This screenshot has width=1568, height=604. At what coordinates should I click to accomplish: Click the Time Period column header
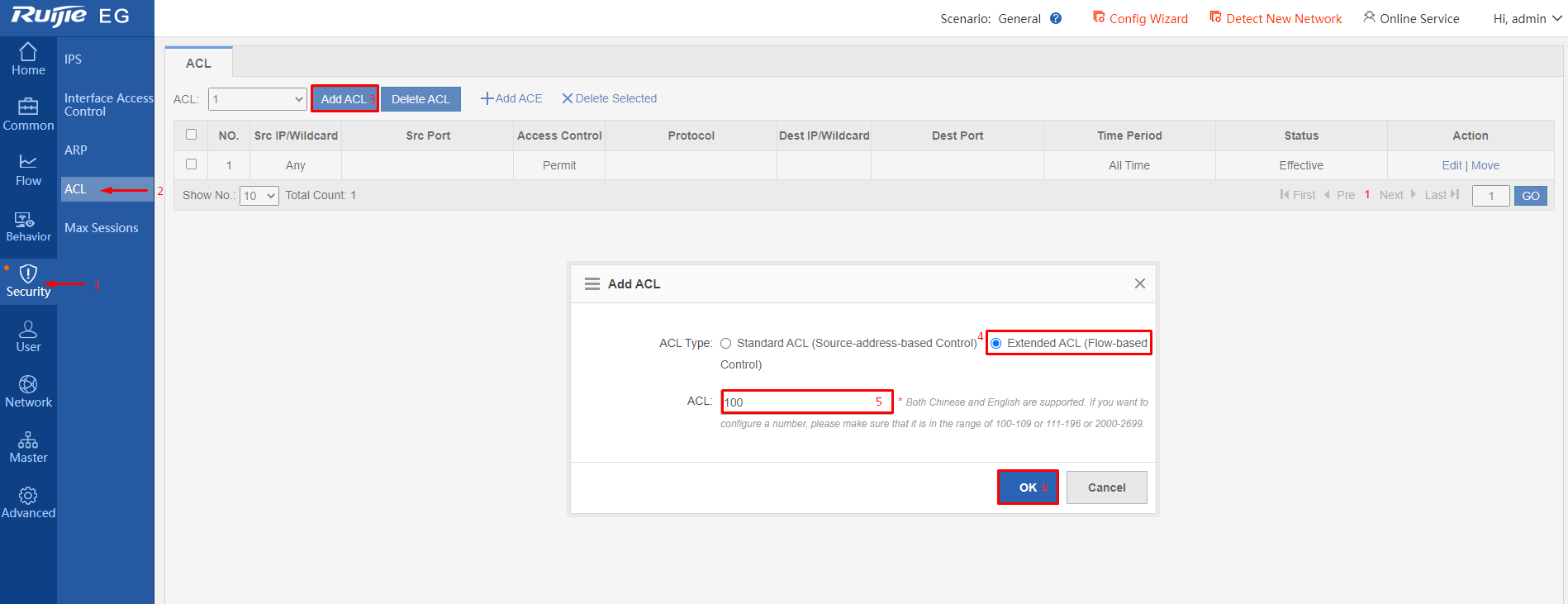[1129, 136]
